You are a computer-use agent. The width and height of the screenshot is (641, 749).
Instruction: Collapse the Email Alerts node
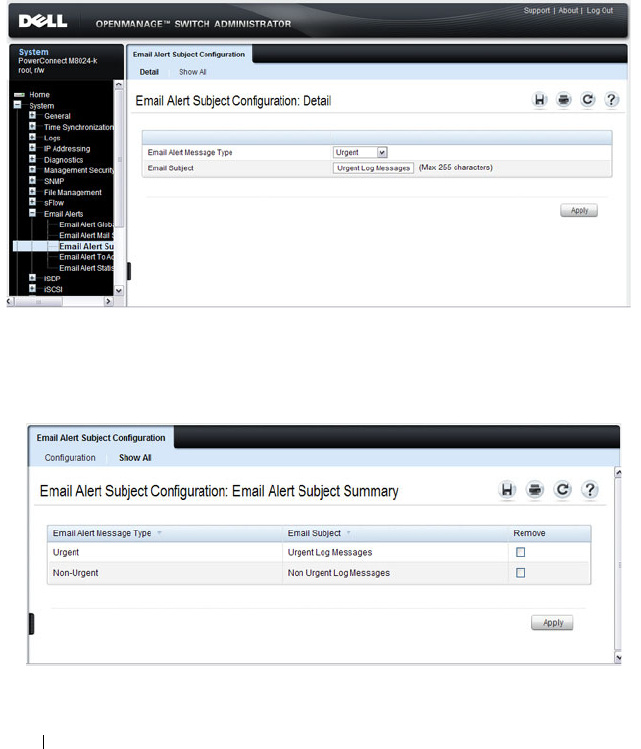pyautogui.click(x=32, y=213)
